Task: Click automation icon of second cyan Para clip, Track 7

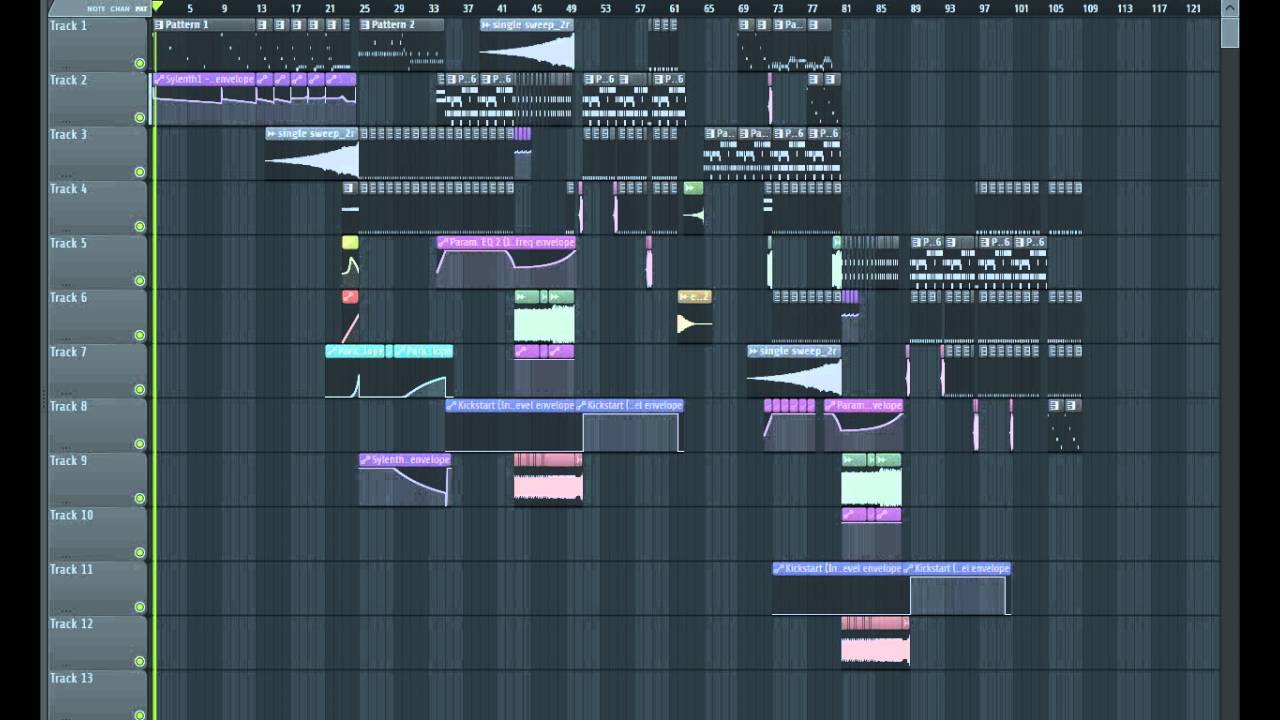Action: (x=400, y=351)
